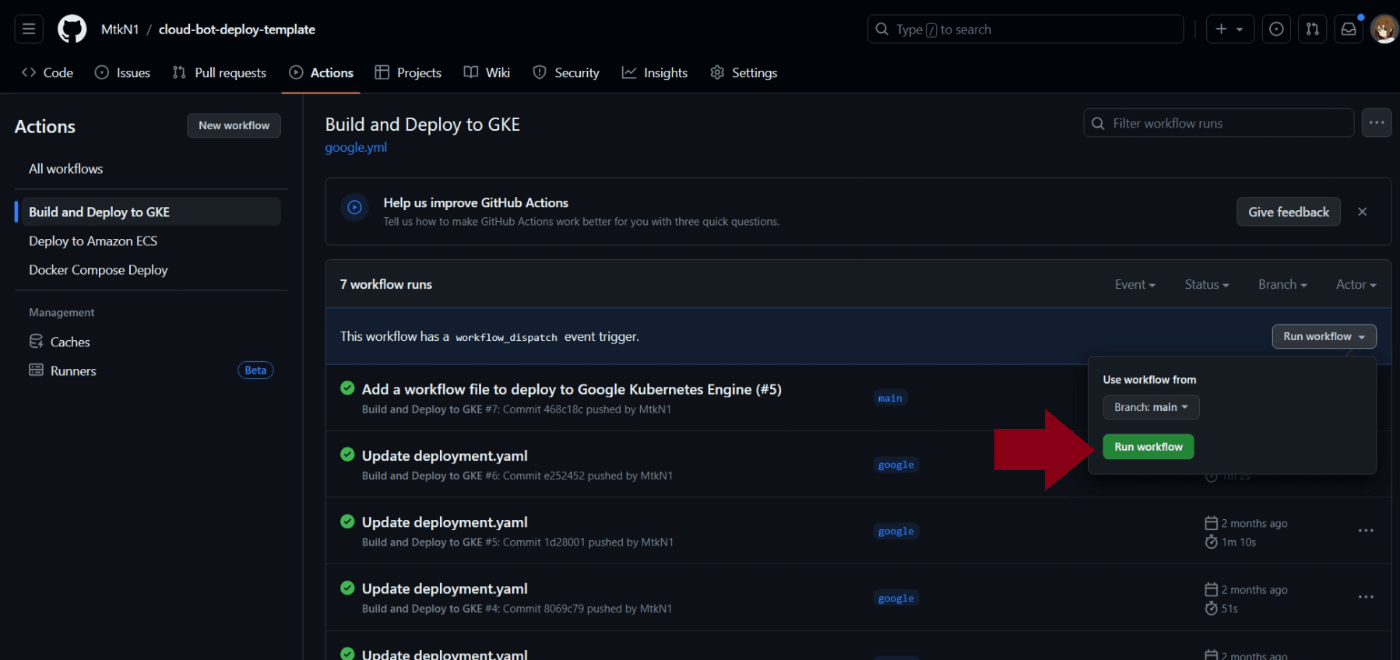Open the MtkN1 owner link in breadcrumb
Viewport: 1400px width, 660px height.
(120, 29)
